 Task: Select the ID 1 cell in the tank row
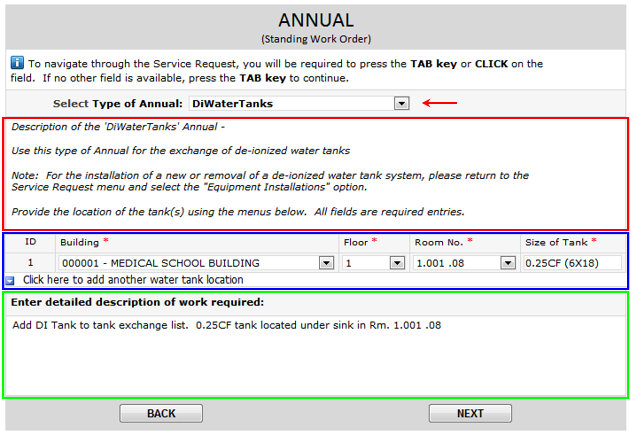(x=30, y=263)
